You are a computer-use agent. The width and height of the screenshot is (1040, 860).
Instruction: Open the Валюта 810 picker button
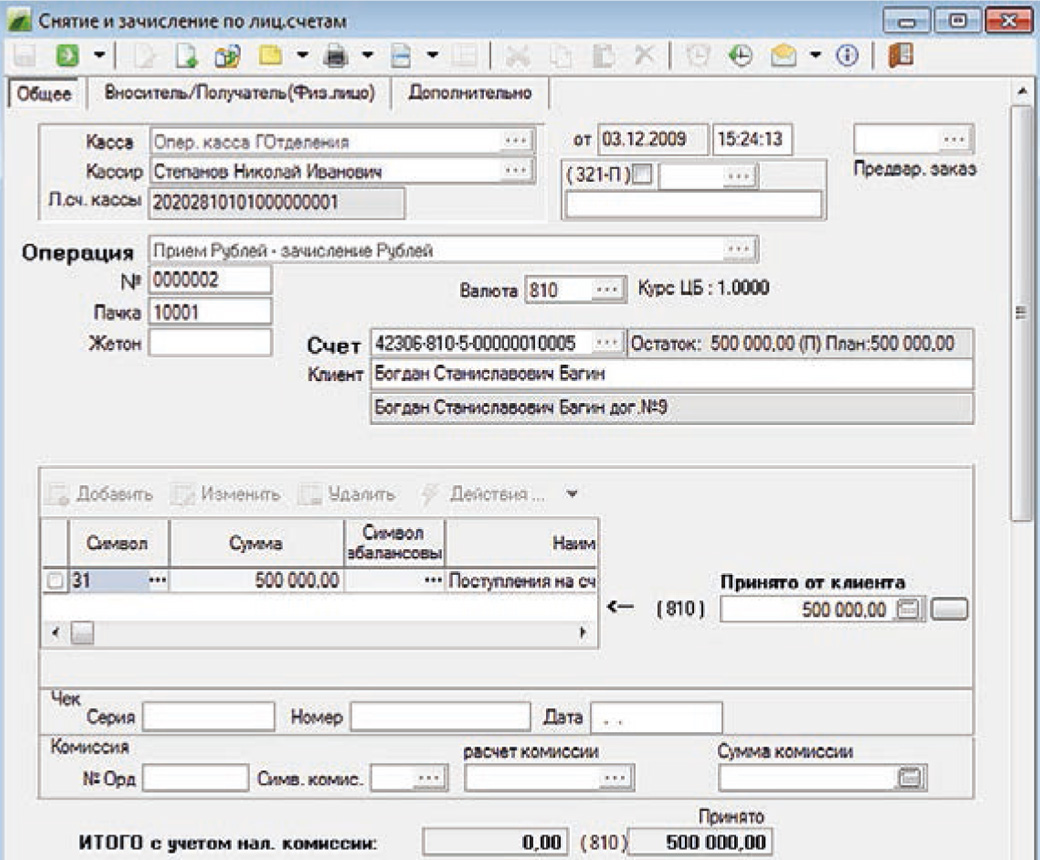(606, 289)
